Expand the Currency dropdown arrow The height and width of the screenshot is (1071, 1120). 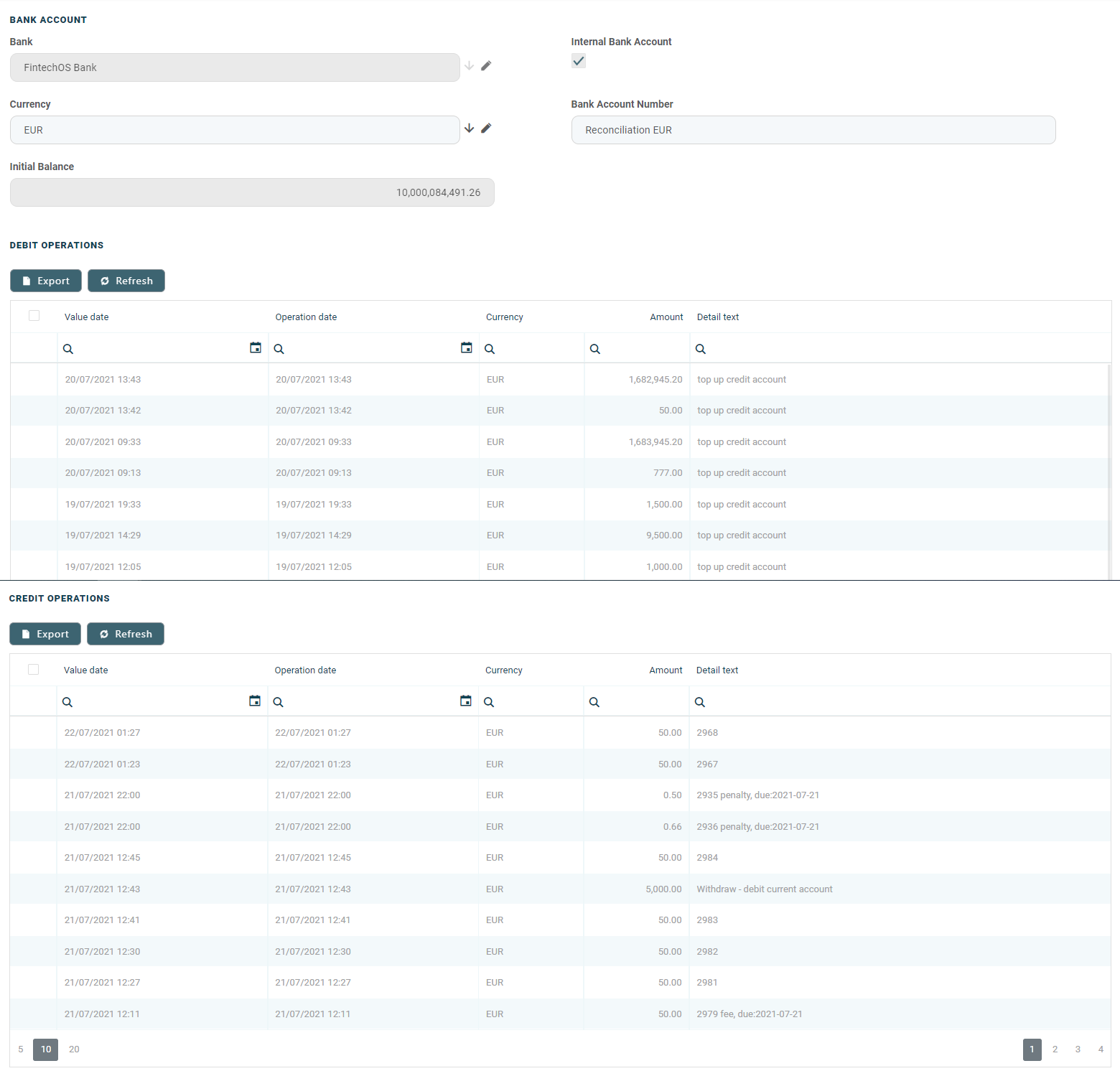tap(469, 128)
